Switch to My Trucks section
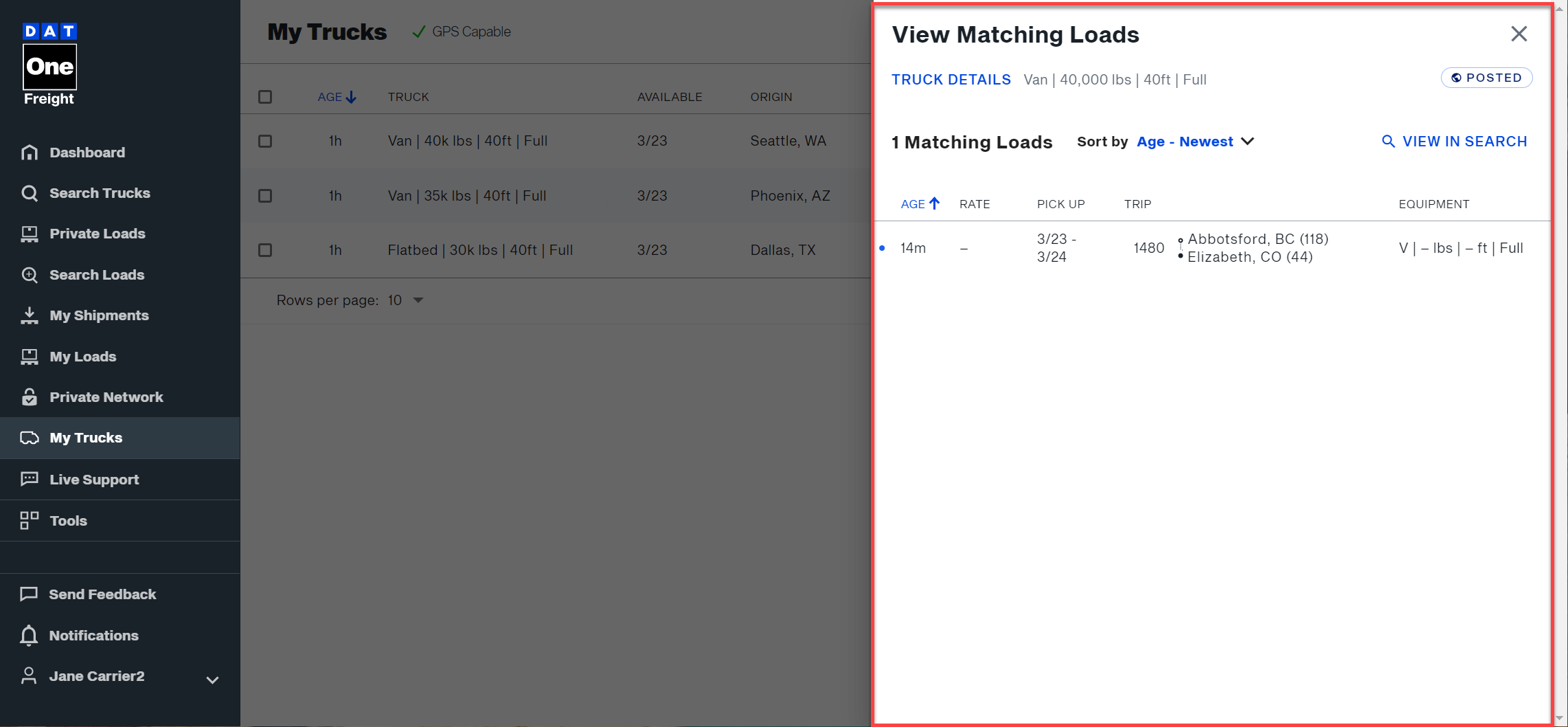1568x727 pixels. [x=87, y=438]
